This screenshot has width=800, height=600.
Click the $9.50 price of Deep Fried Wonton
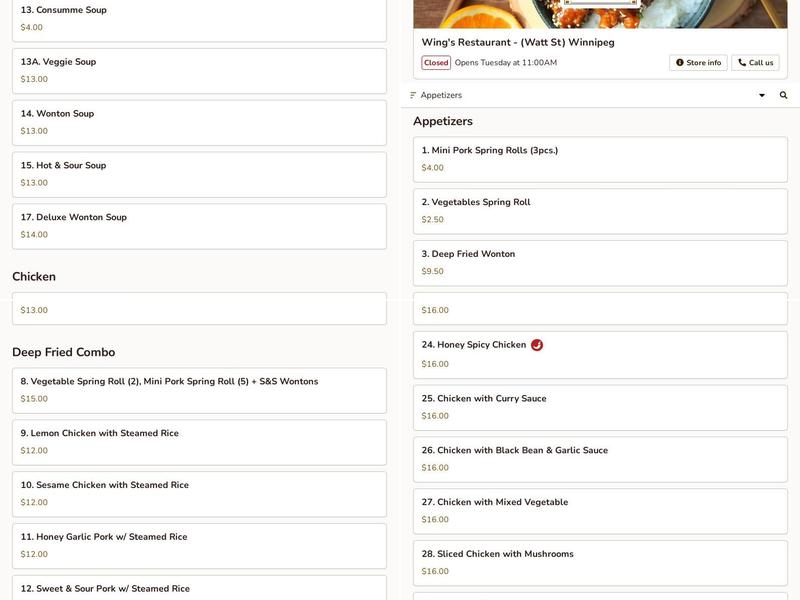pos(433,271)
